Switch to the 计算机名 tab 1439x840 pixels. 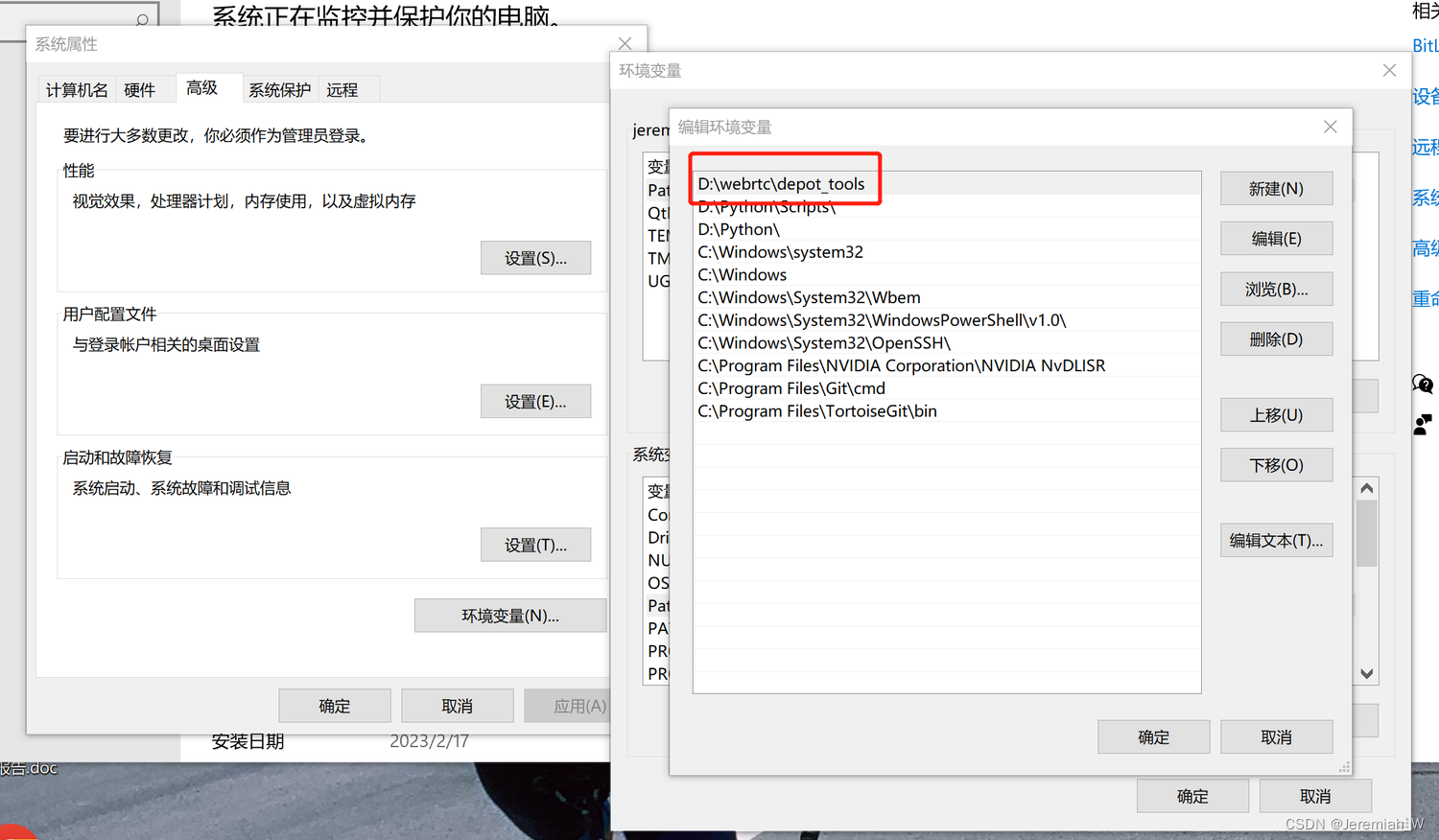(x=76, y=89)
